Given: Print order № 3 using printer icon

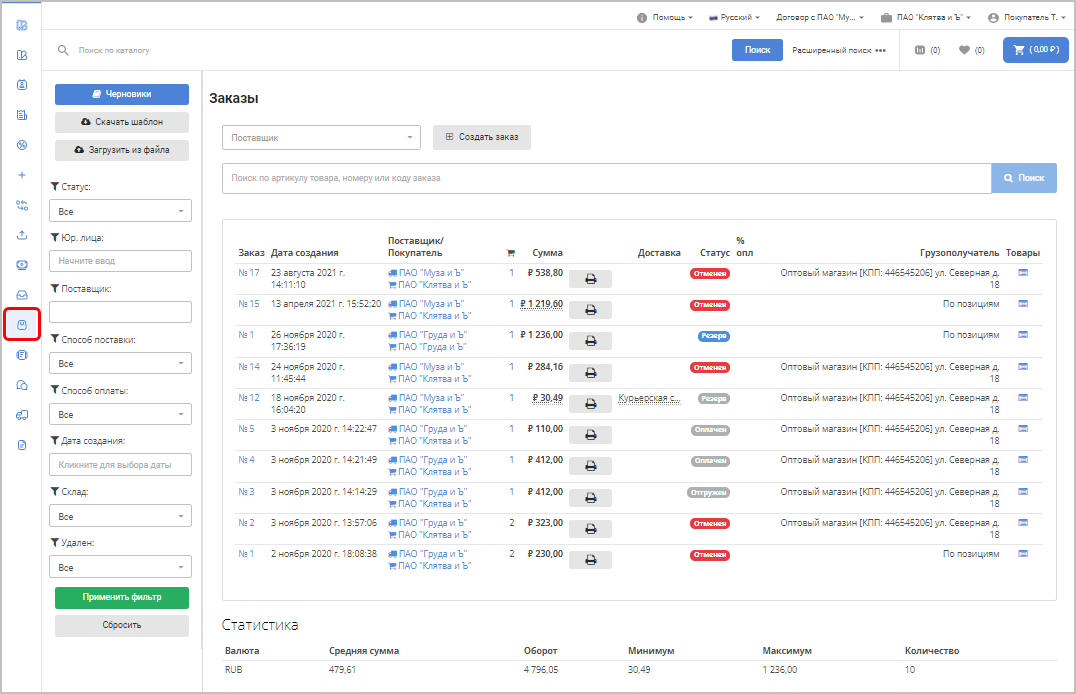Looking at the screenshot, I should coord(590,497).
